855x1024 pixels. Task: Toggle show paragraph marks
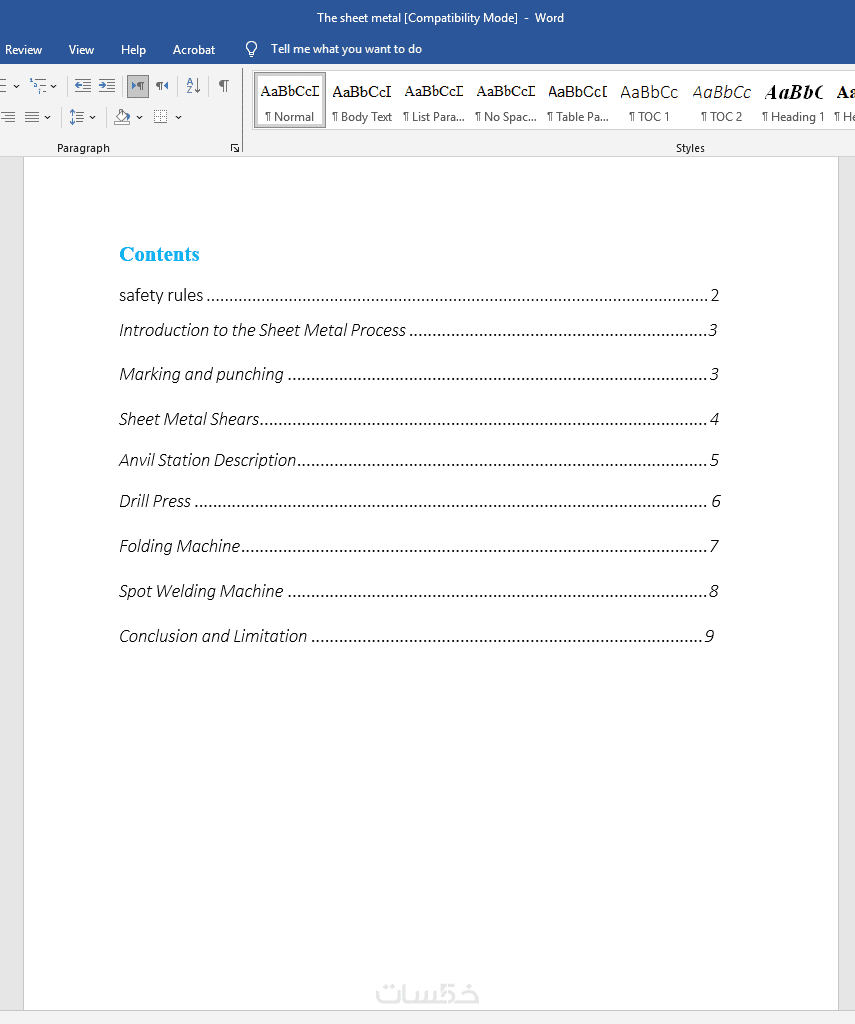tap(223, 86)
